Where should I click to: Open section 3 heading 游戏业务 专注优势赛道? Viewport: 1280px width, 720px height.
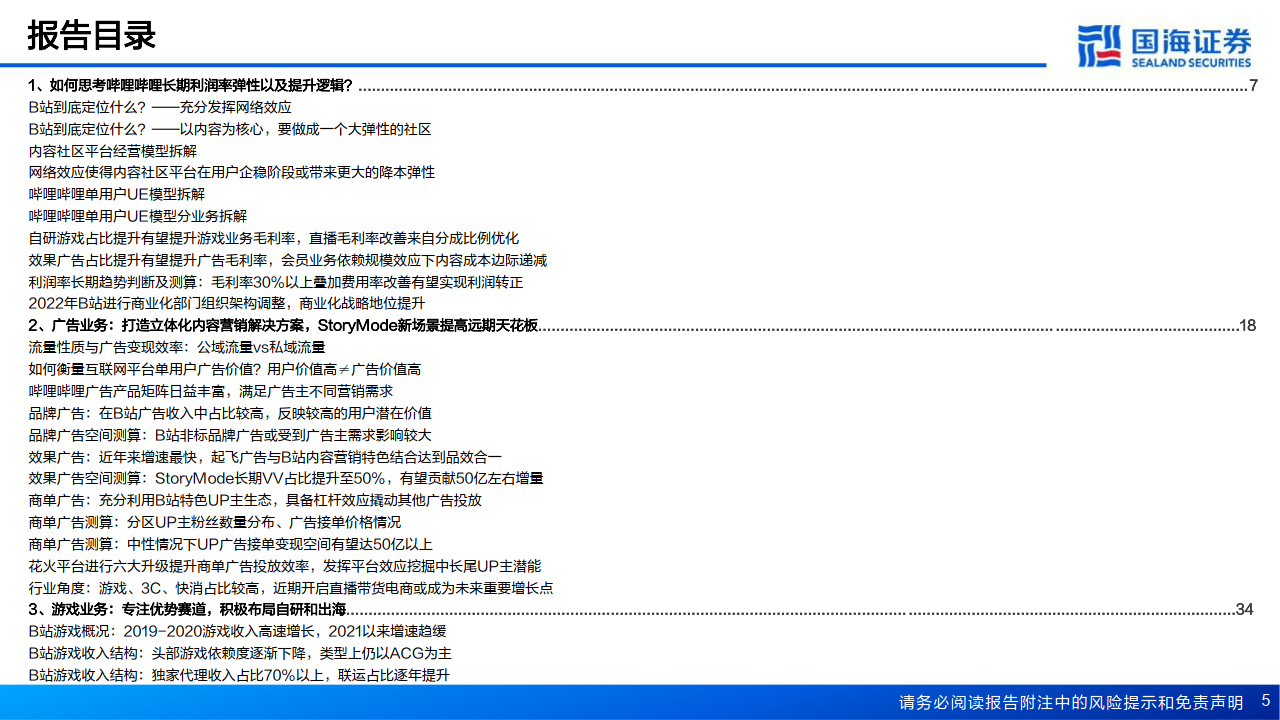(x=188, y=609)
